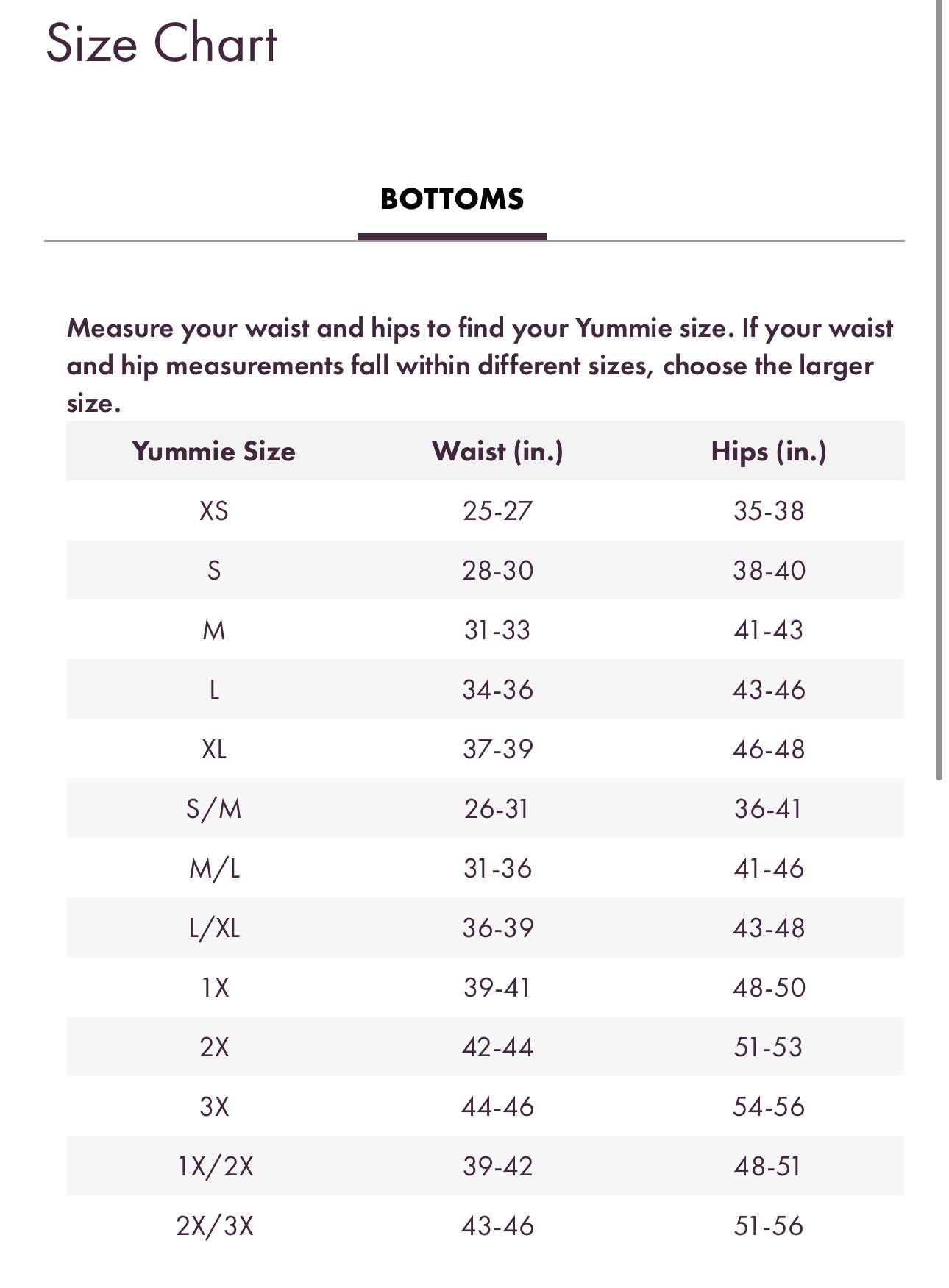Click the Waist (in.) column header
This screenshot has width=949, height=1288.
click(497, 451)
